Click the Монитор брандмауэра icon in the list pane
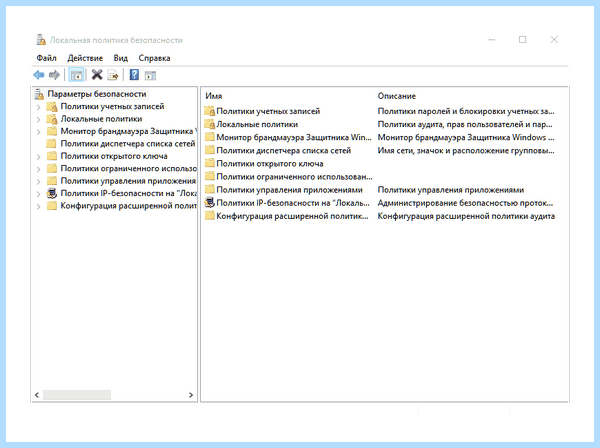 209,137
